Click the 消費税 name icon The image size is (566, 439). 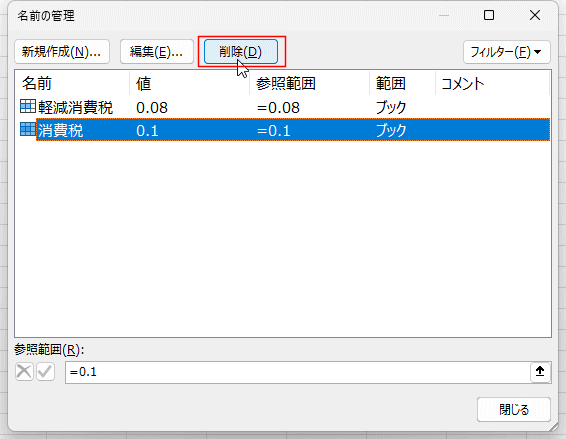tap(28, 129)
